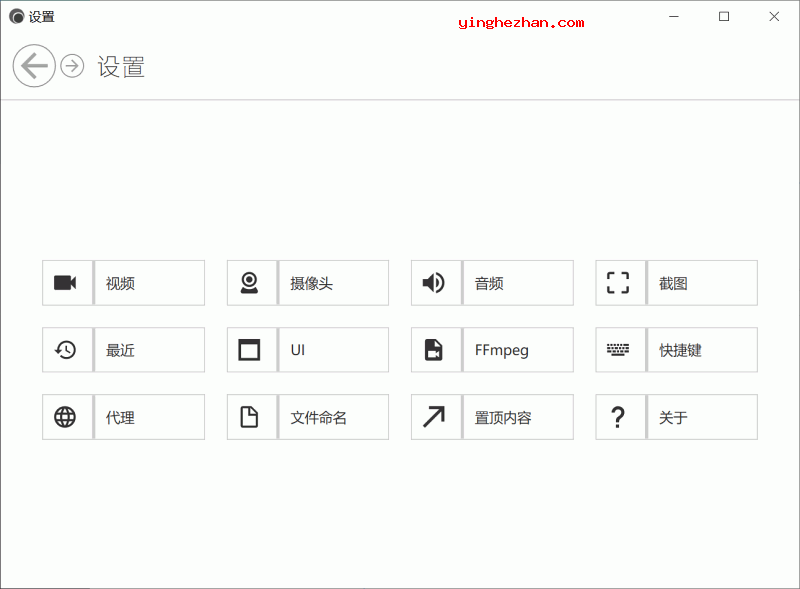Click the arrow icon for 置顶内容
Viewport: 800px width, 589px height.
[x=434, y=417]
